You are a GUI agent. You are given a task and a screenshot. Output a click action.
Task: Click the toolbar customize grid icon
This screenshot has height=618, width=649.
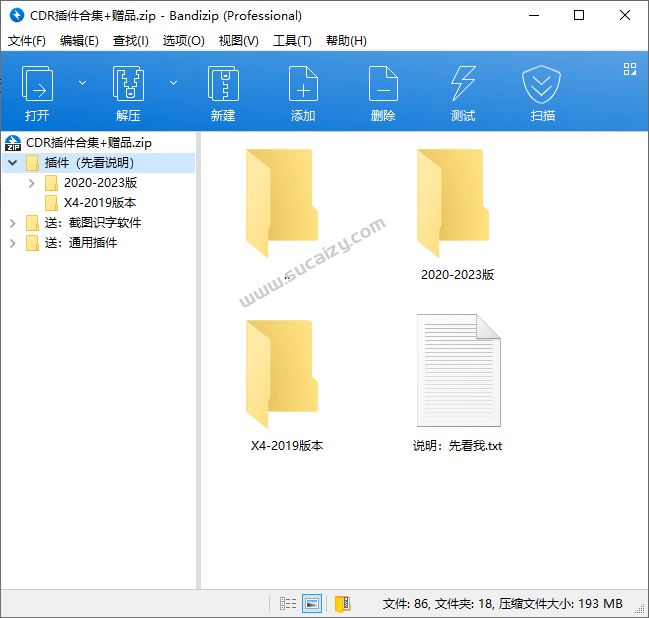(x=630, y=69)
